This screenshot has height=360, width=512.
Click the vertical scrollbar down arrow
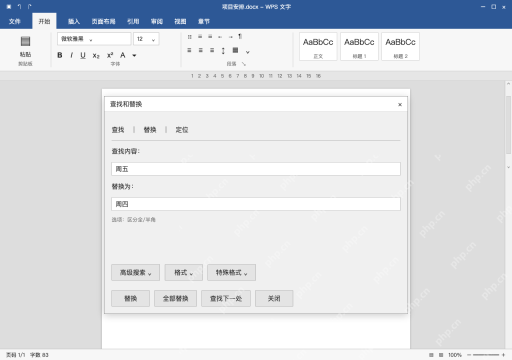click(508, 167)
